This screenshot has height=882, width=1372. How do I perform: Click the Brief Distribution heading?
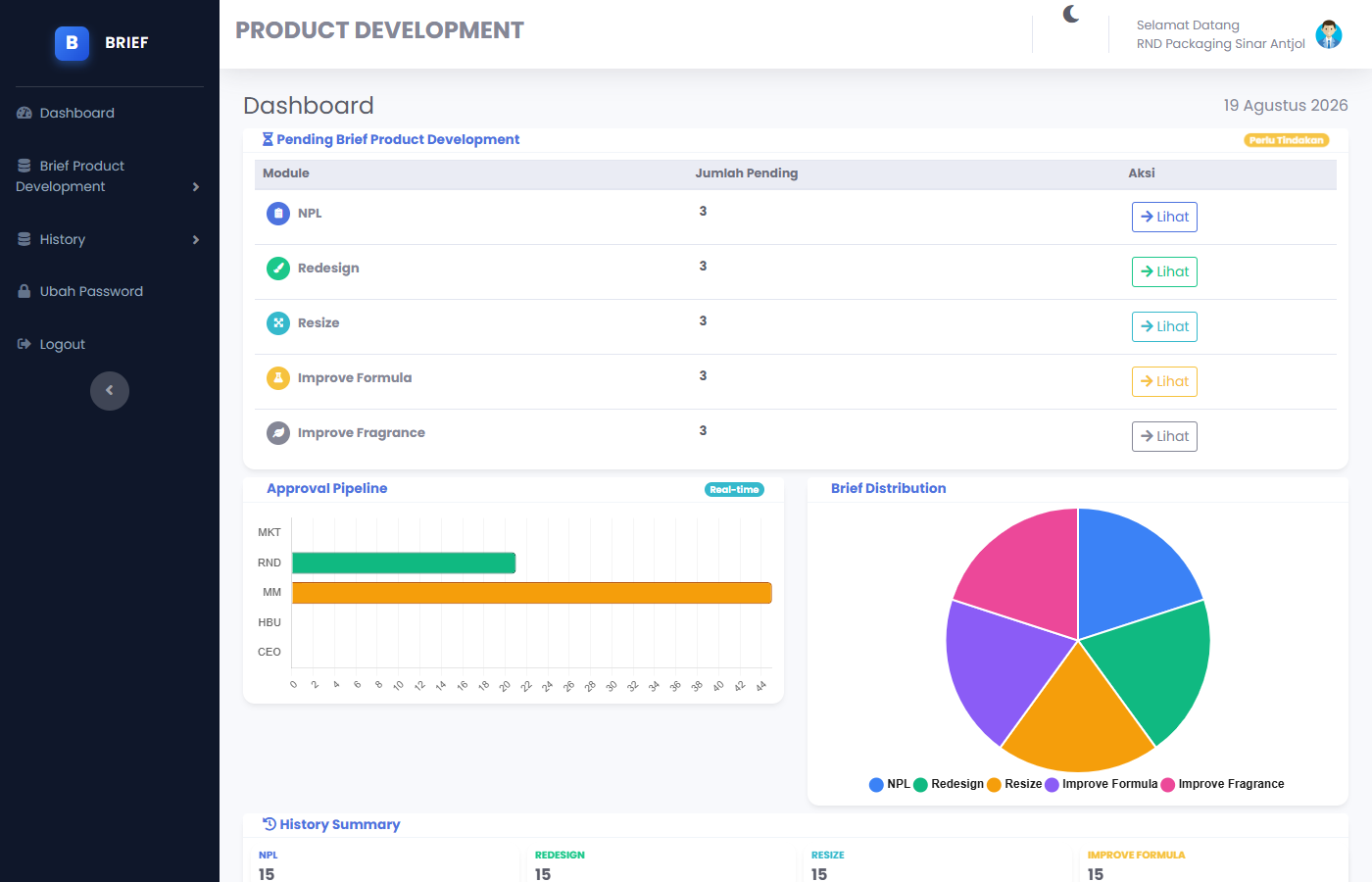coord(889,488)
